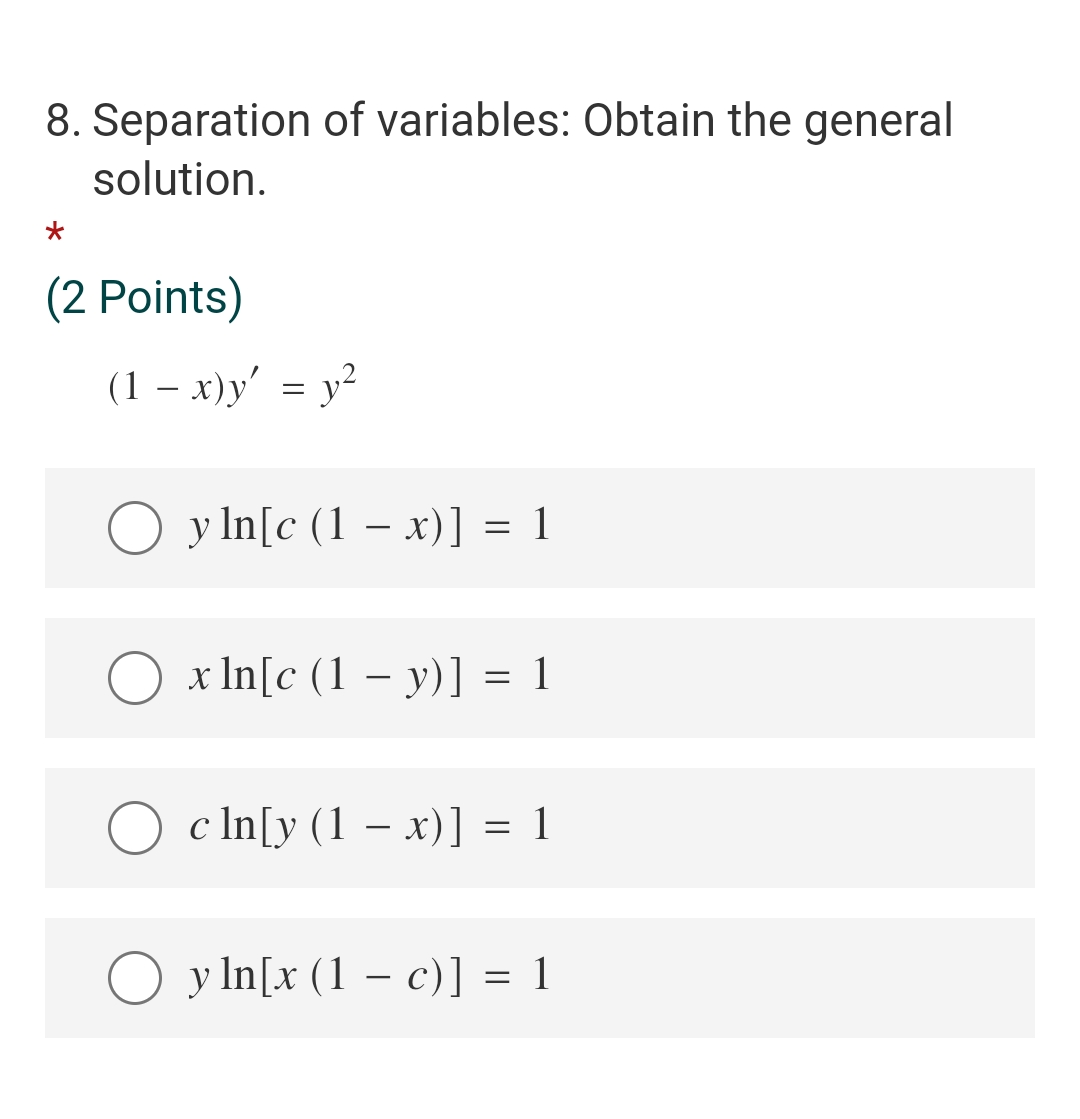The image size is (1080, 1119).
Task: Click the formula text y ln[x(1 − c)] = 1
Action: point(369,976)
